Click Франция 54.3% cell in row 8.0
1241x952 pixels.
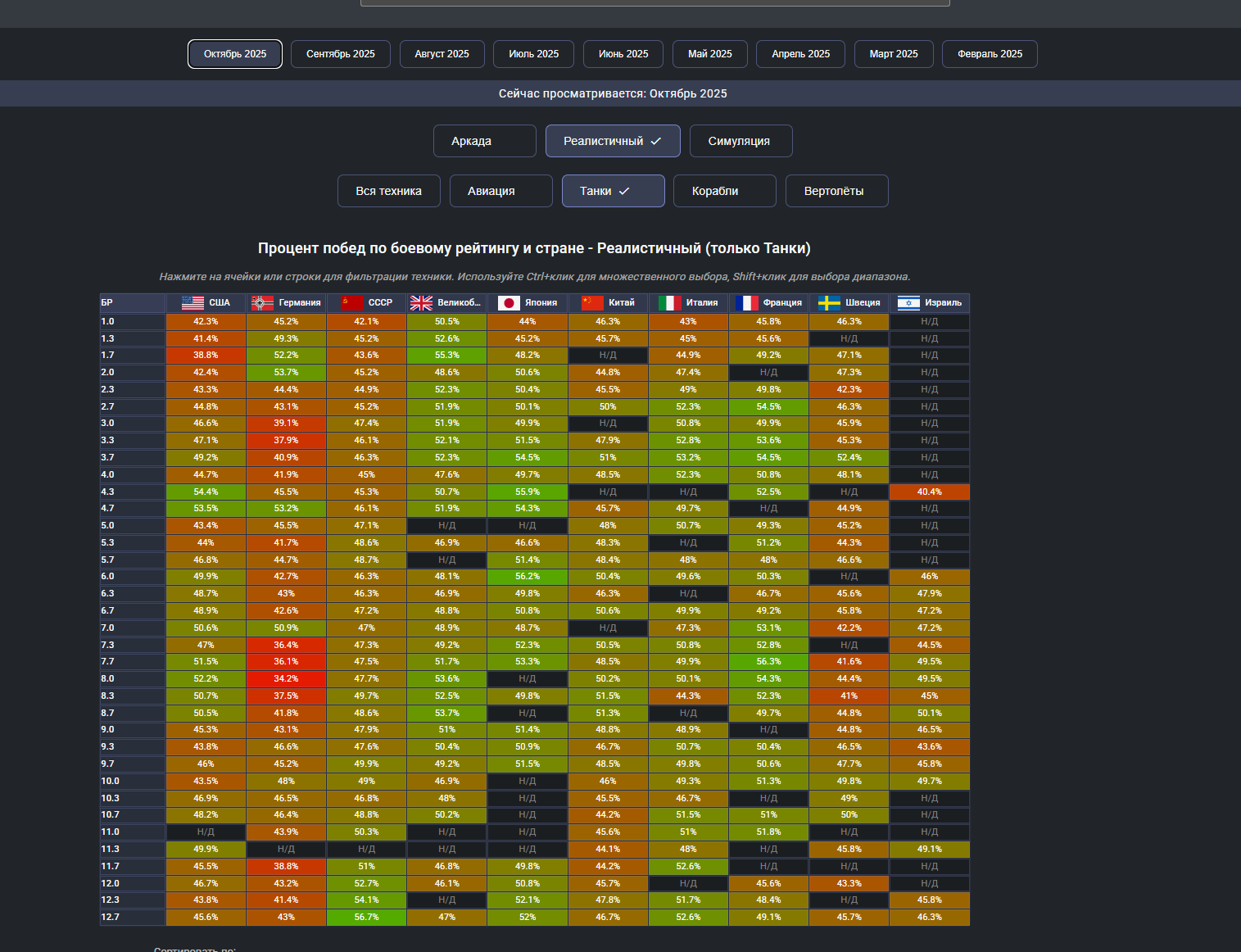(768, 679)
